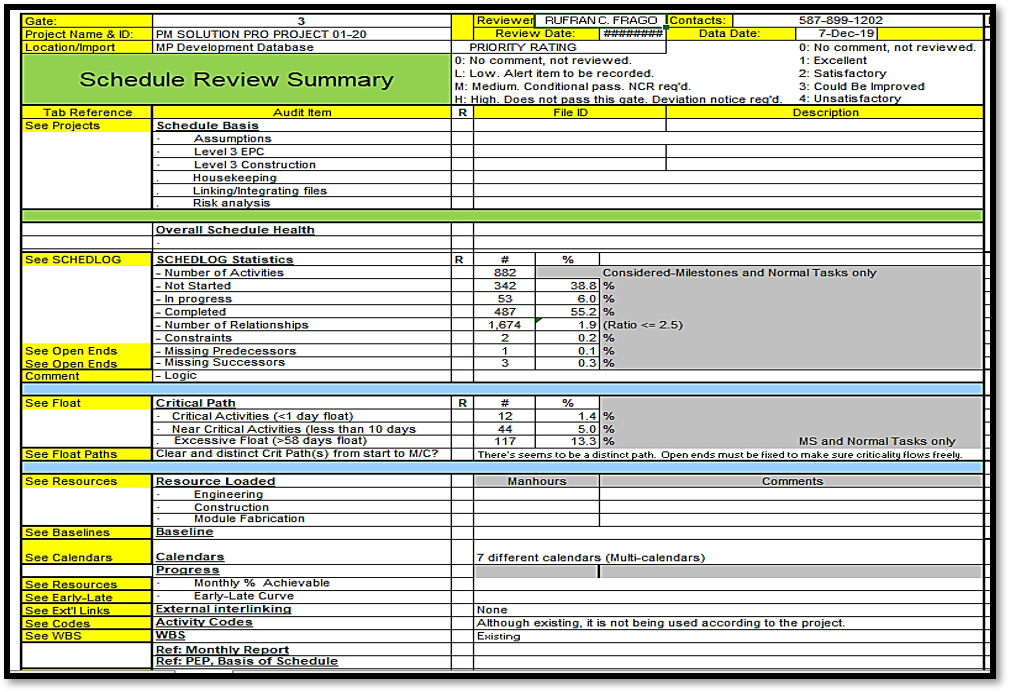Click reviewer name RUFRAN C. FRAGO cell
The image size is (1009, 692).
(601, 21)
